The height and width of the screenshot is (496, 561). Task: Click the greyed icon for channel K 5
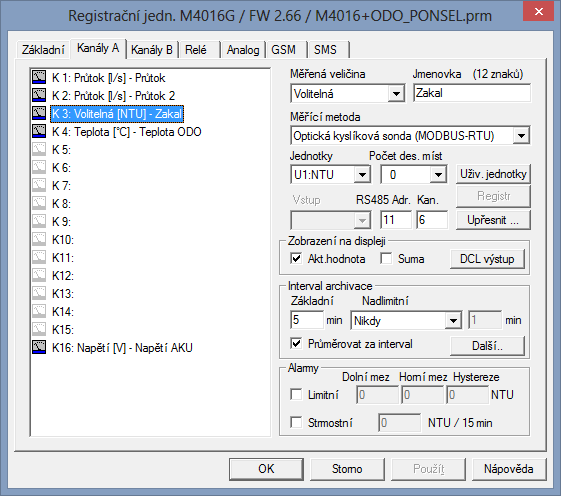tap(39, 149)
